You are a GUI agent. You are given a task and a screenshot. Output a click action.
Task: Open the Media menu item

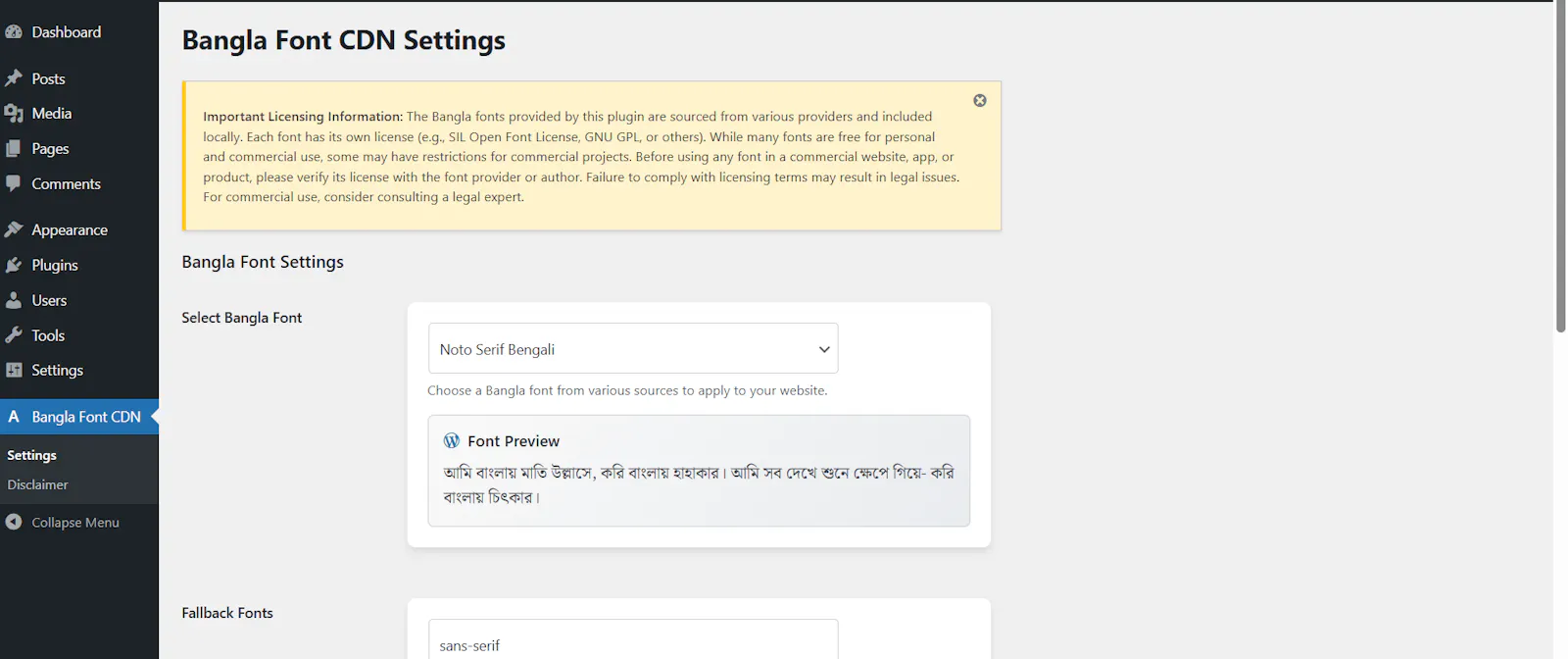pyautogui.click(x=79, y=114)
